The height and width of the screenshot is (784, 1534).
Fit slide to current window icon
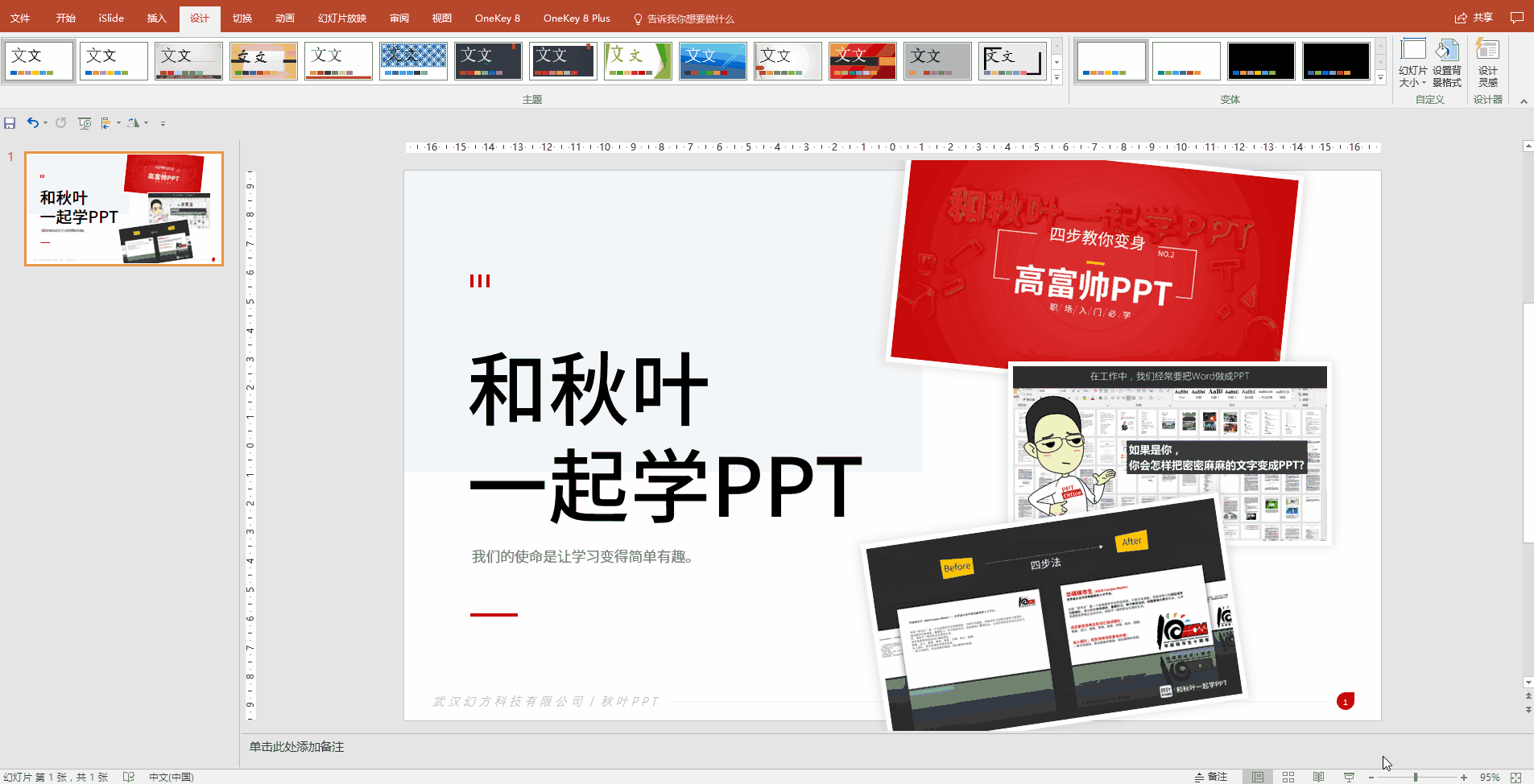(x=1515, y=778)
